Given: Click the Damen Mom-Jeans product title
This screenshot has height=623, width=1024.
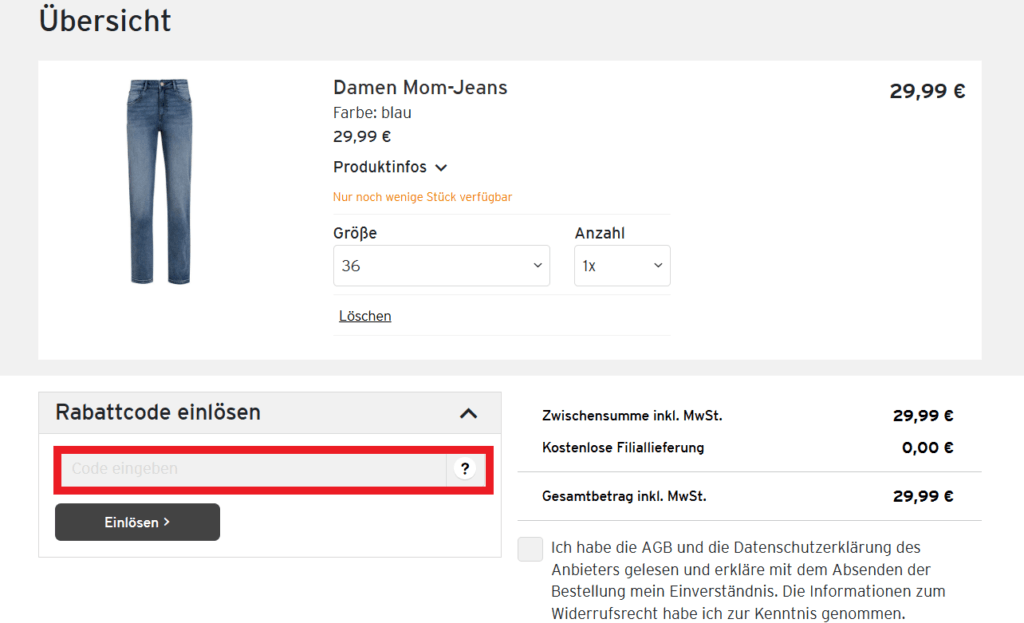Looking at the screenshot, I should (x=420, y=88).
